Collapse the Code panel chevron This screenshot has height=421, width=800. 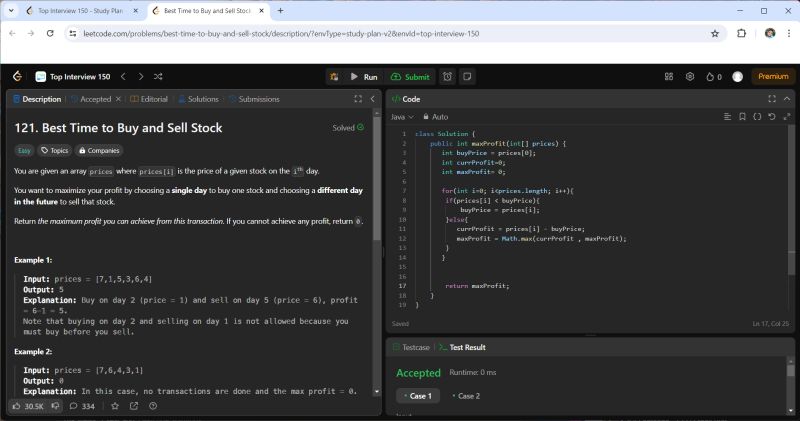787,99
